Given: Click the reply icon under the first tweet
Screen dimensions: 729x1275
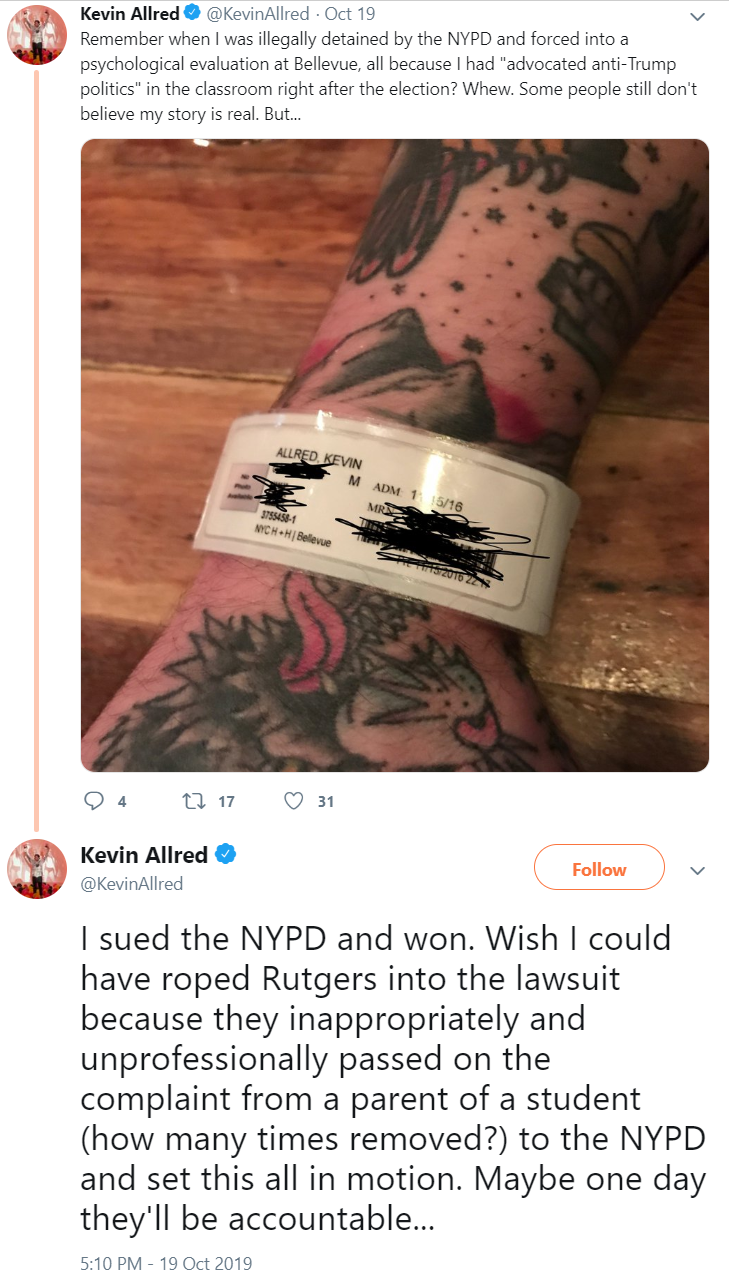Looking at the screenshot, I should (x=94, y=801).
